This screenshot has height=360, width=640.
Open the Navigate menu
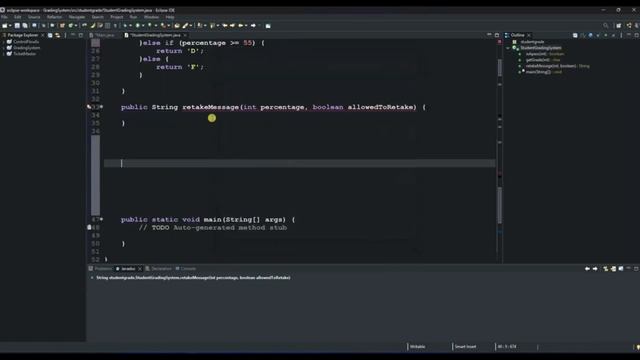[x=77, y=17]
